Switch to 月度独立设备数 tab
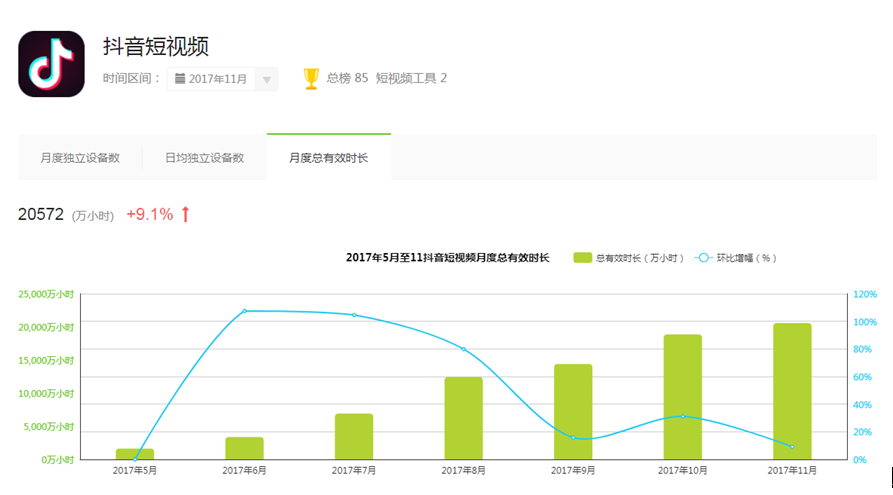 [x=80, y=158]
